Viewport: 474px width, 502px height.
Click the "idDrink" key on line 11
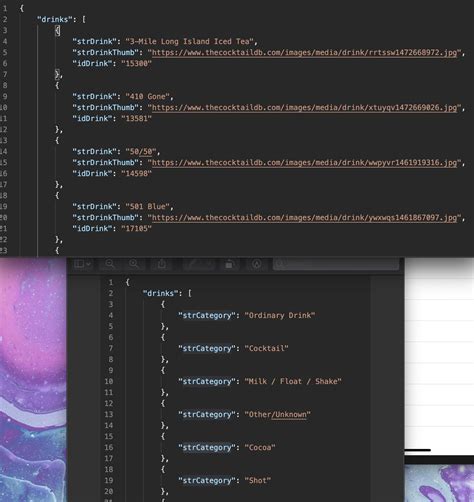tap(92, 118)
